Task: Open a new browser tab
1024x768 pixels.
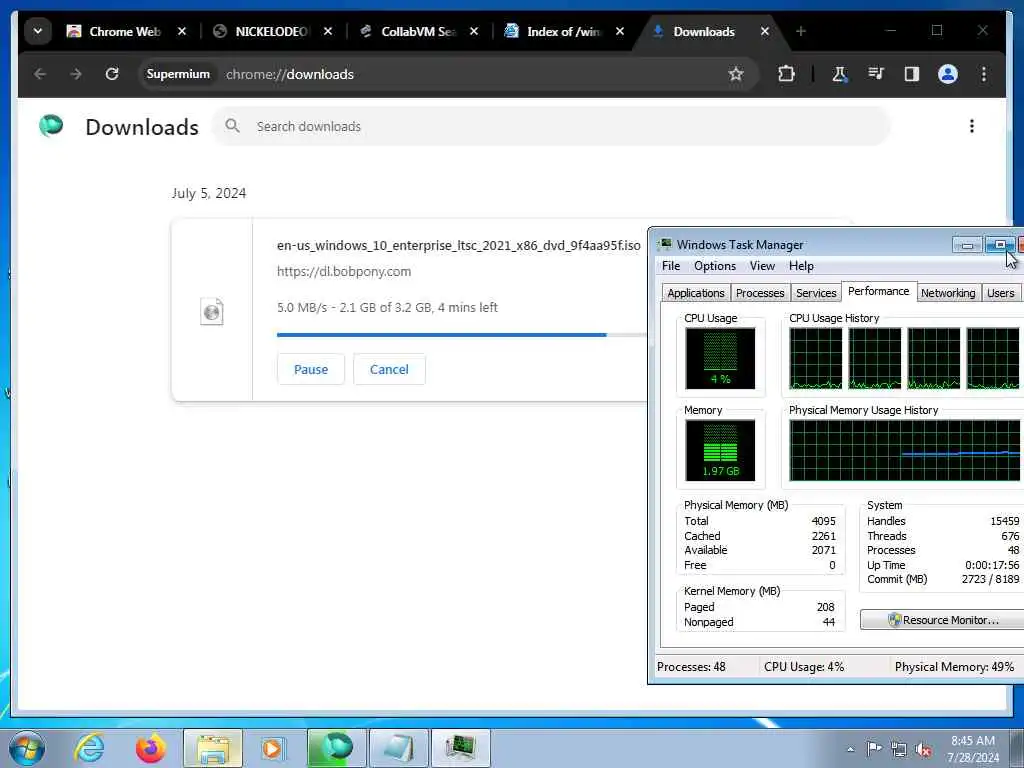Action: tap(801, 31)
